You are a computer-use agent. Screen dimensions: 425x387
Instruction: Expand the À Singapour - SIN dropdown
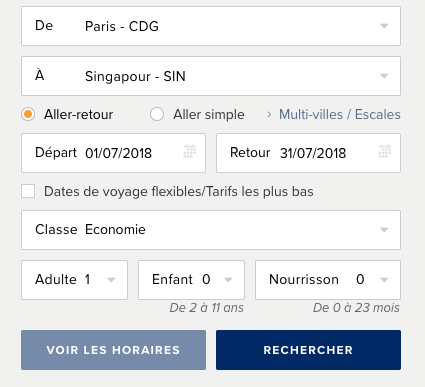pos(211,76)
